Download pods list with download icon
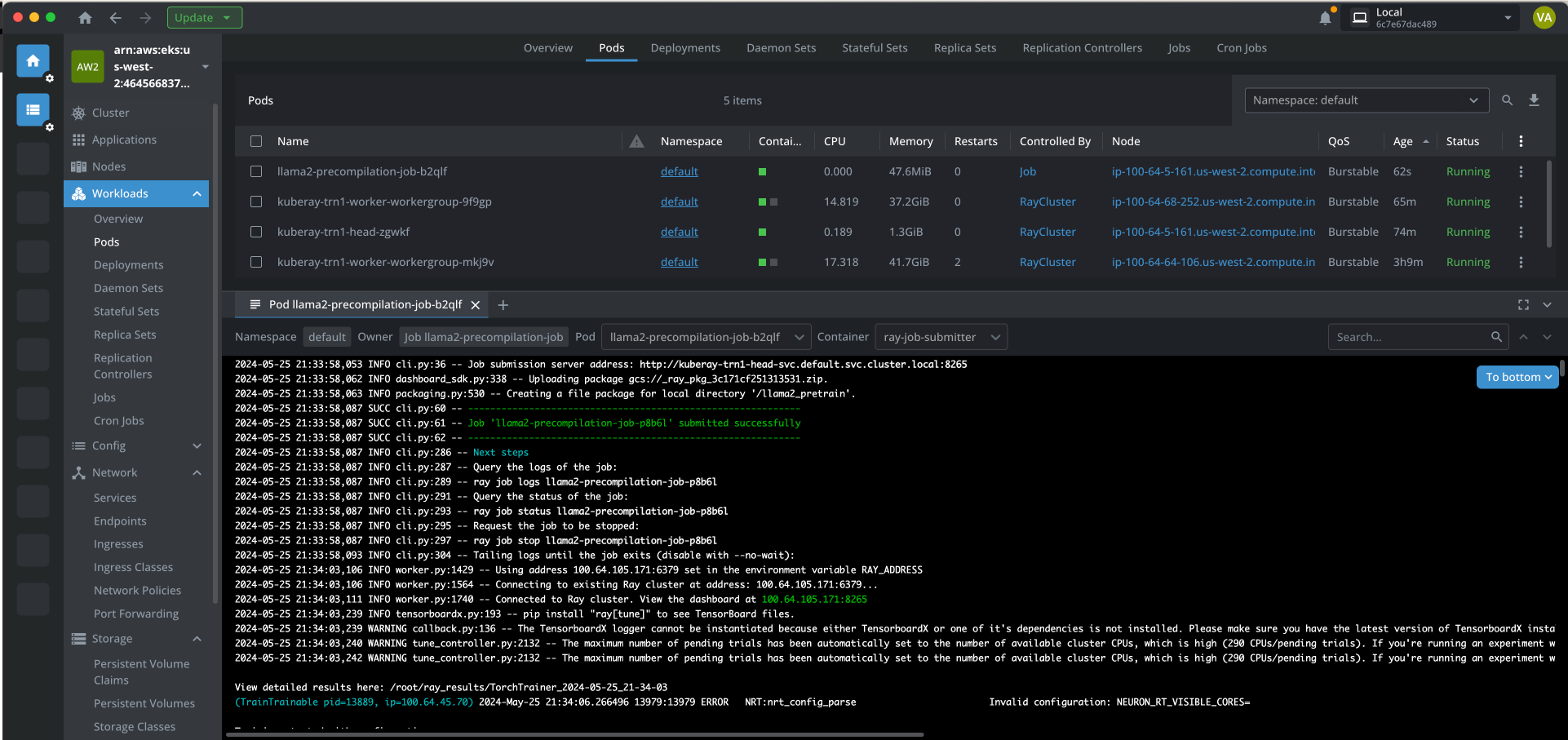The width and height of the screenshot is (1568, 740). 1534,100
